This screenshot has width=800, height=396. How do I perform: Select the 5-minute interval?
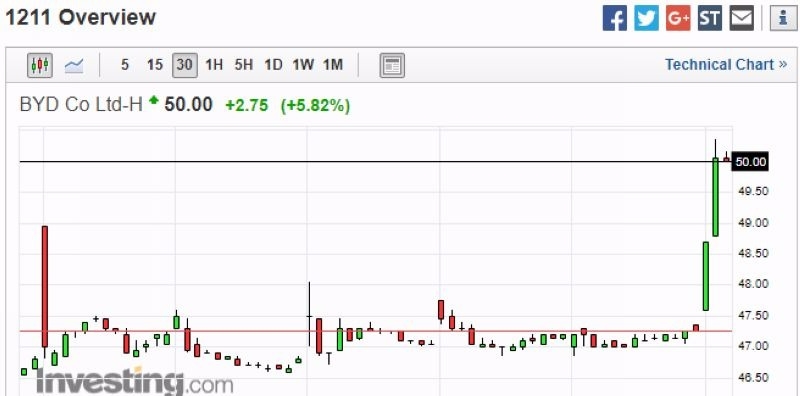pos(124,65)
